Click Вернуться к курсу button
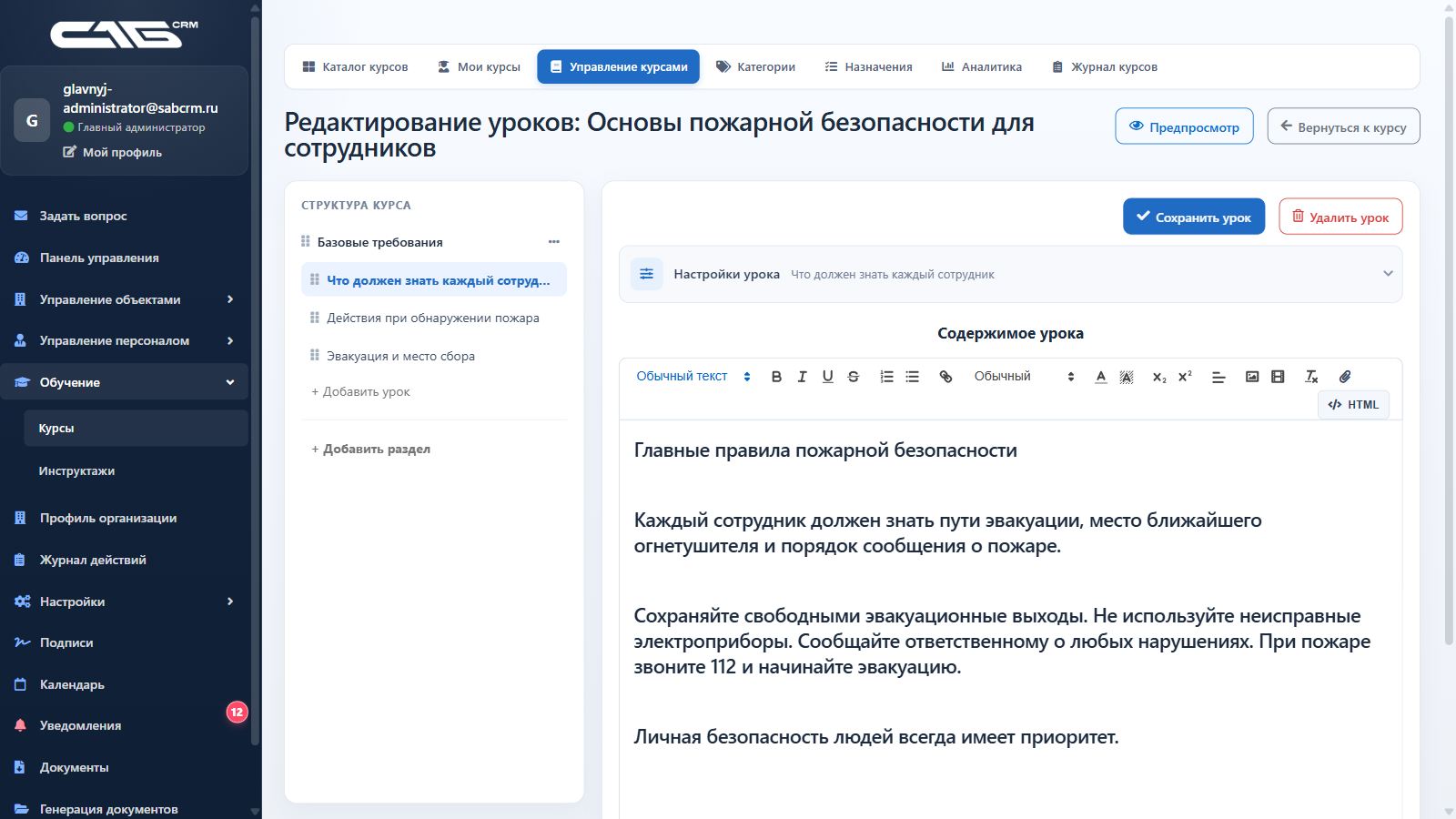Screen dimensions: 1456x819 pos(1343,126)
